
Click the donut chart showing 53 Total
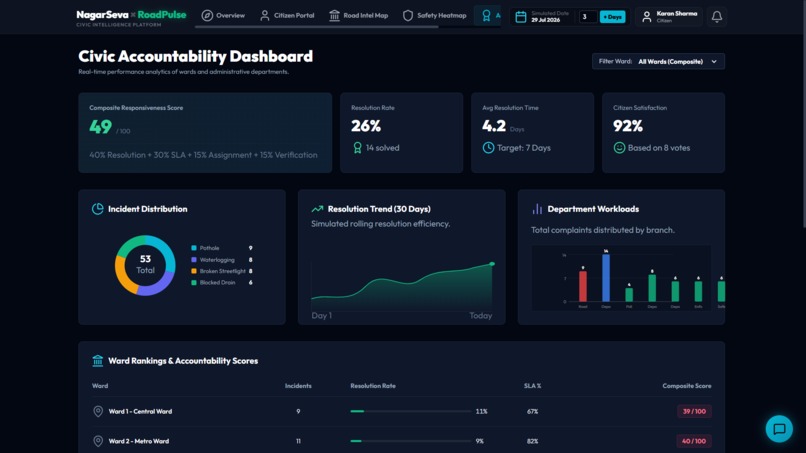click(145, 265)
